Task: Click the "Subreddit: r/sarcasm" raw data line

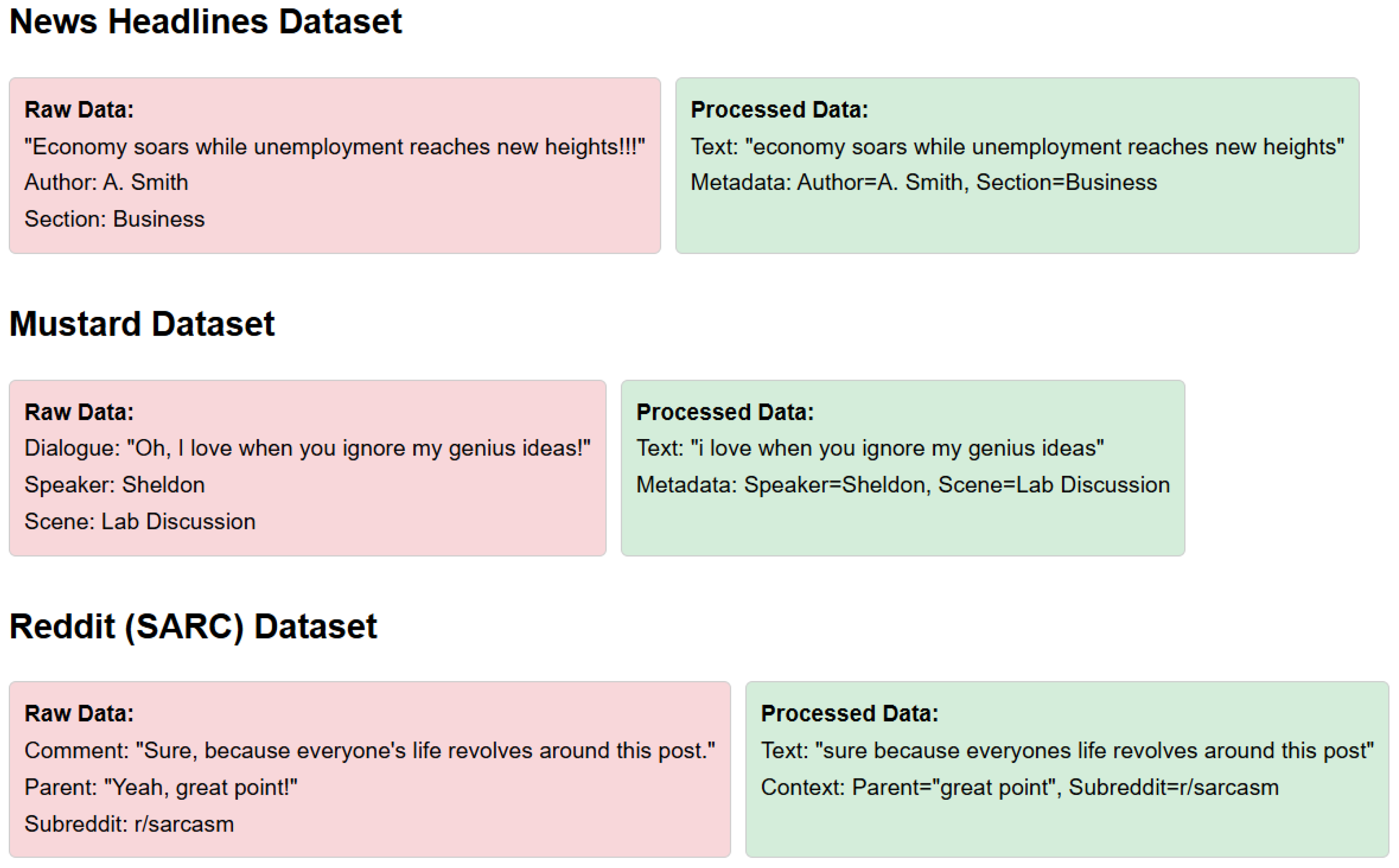Action: [x=129, y=825]
